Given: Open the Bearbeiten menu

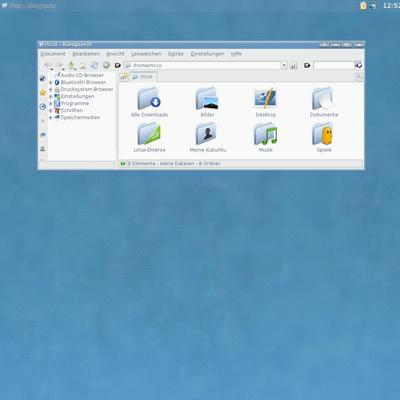Looking at the screenshot, I should tap(86, 54).
